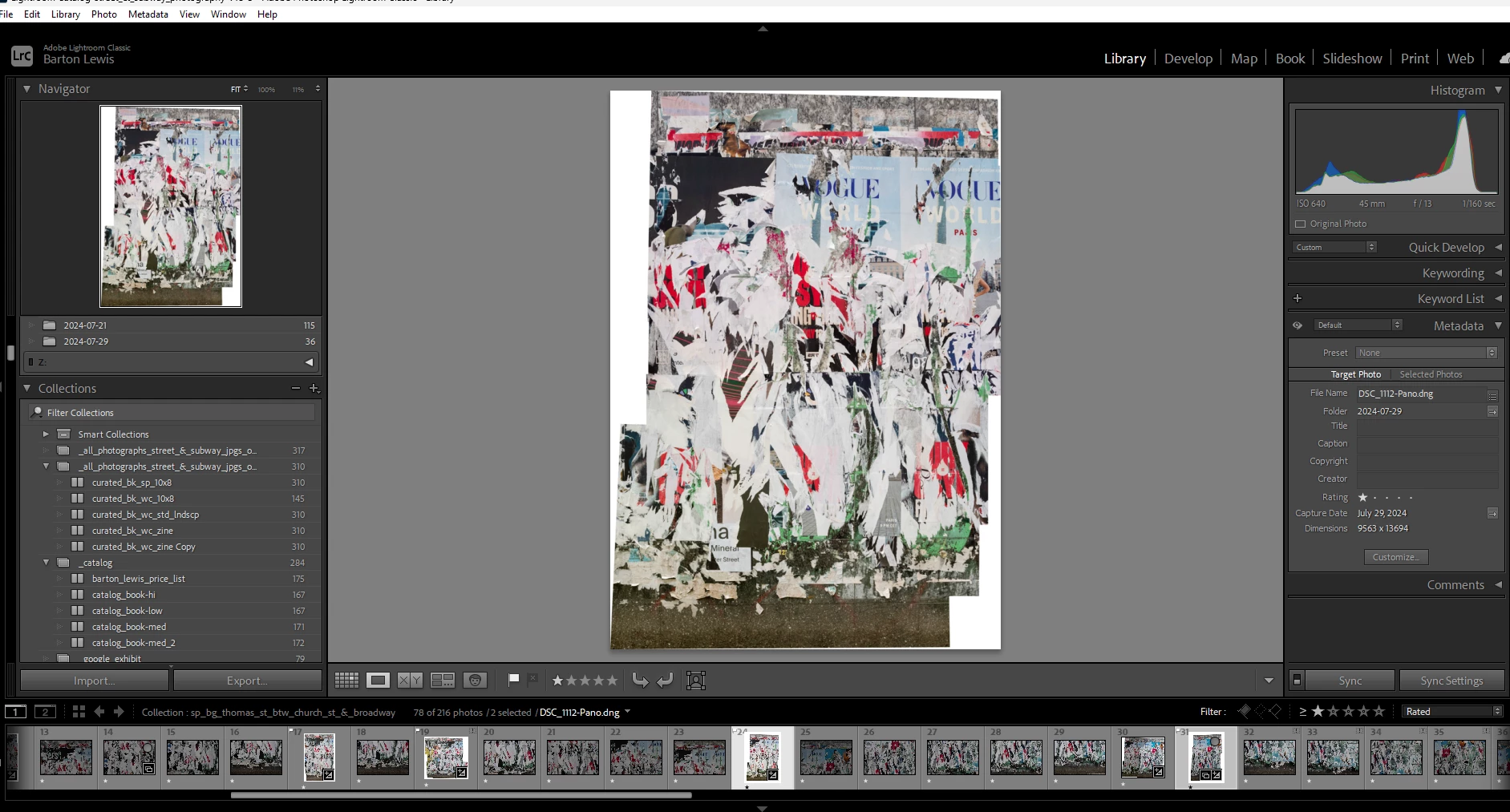Go forward to next photo source
Screen dimensions: 1510x812
coord(119,712)
